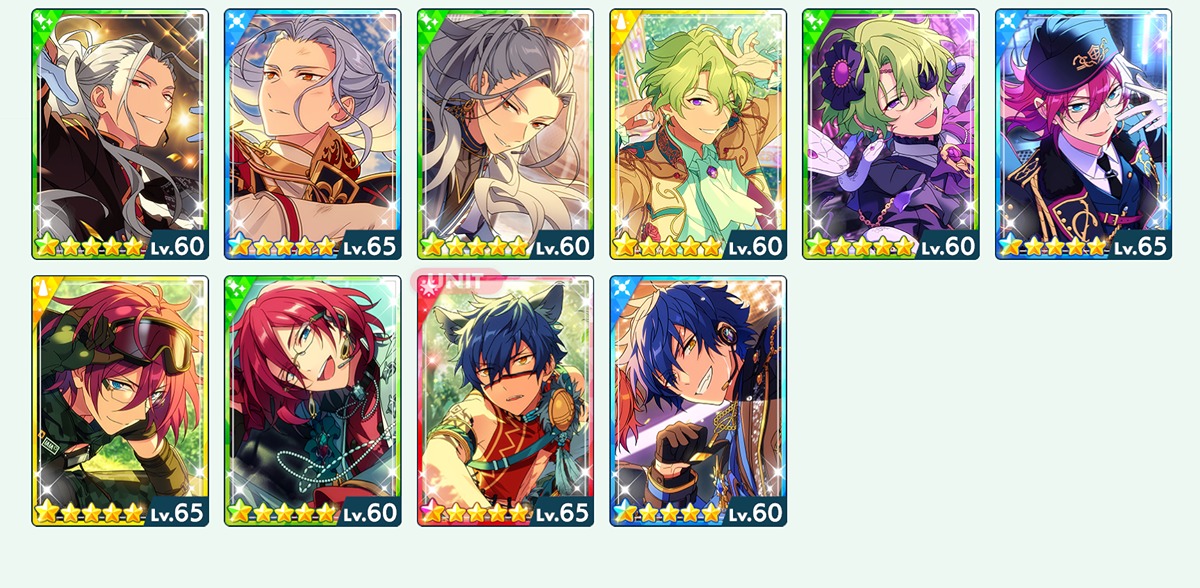Choose the magenta-haired police cap card

[1083, 134]
